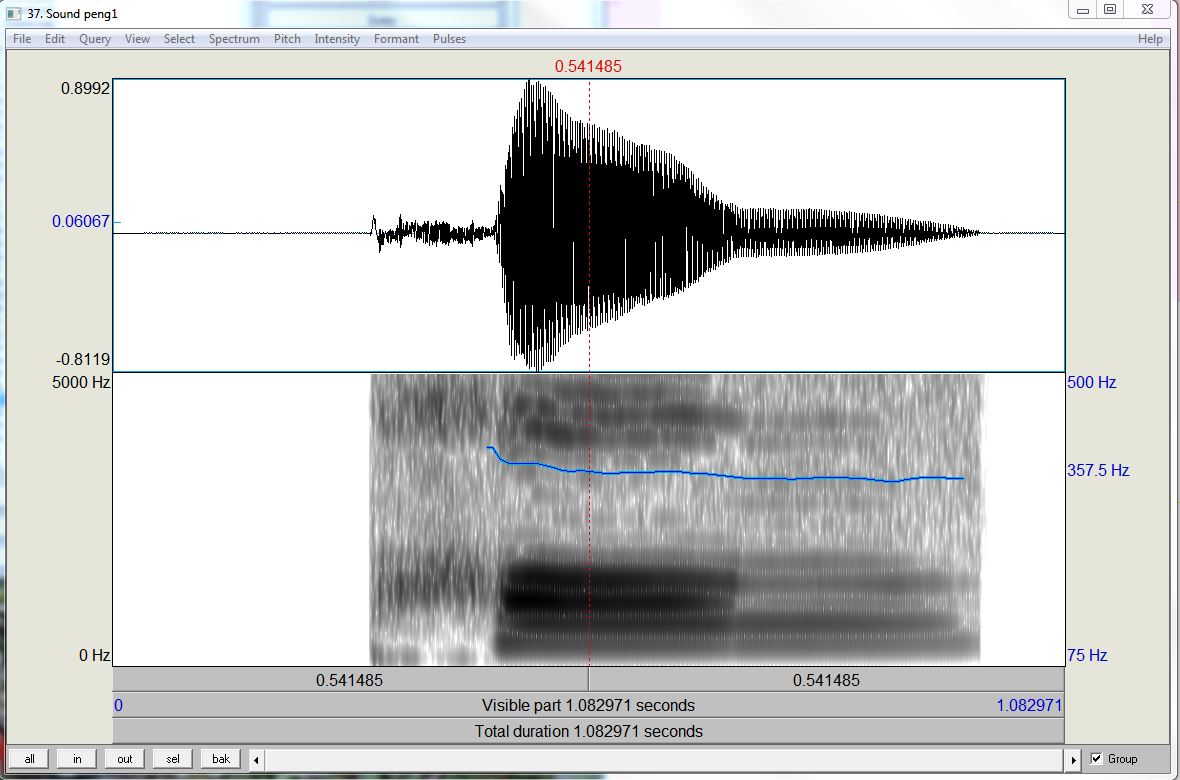
Task: Click the scrollbar right arrow
Action: (x=1074, y=760)
